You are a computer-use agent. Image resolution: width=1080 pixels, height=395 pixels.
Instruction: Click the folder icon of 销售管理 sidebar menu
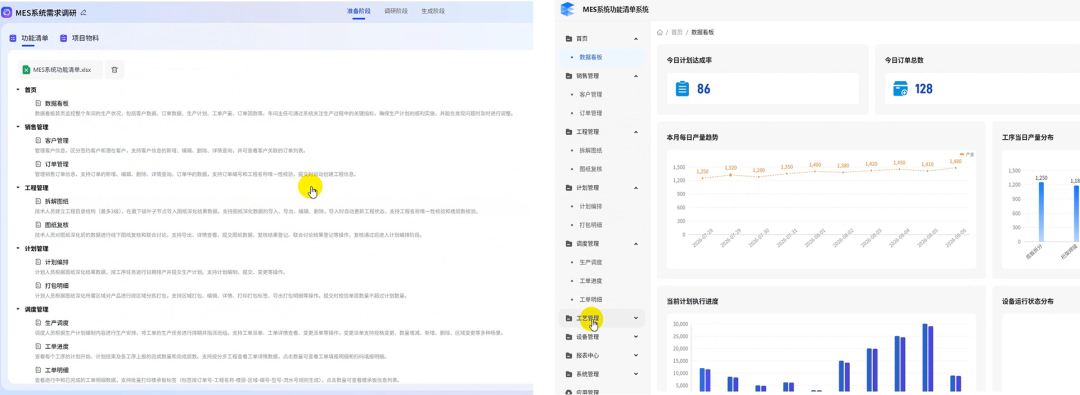[x=569, y=76]
